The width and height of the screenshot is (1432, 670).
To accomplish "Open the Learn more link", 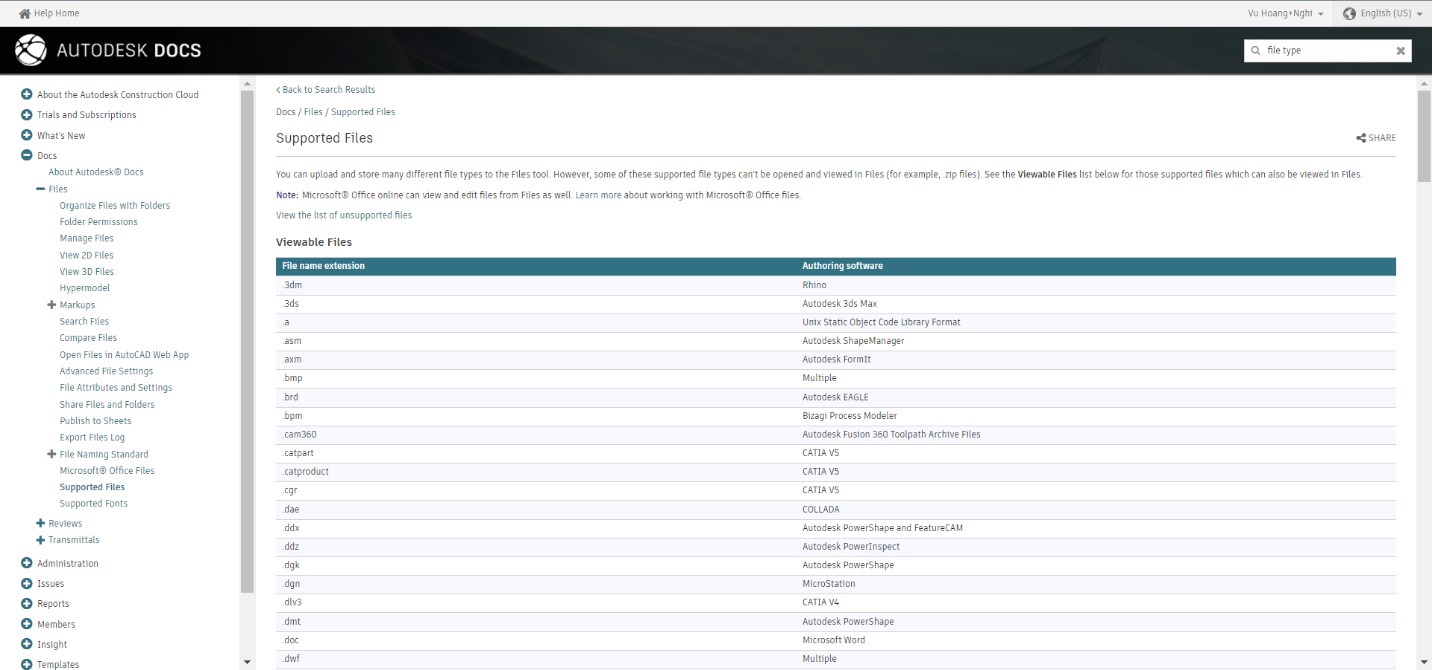I will (x=598, y=195).
